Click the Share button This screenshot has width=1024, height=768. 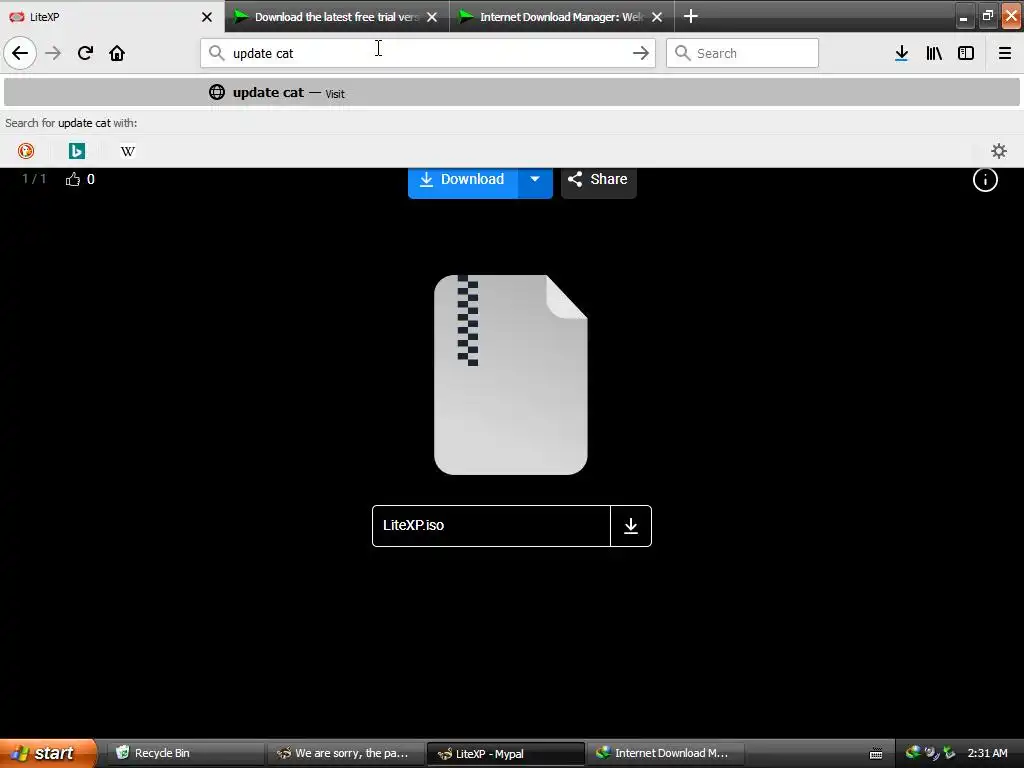(598, 181)
